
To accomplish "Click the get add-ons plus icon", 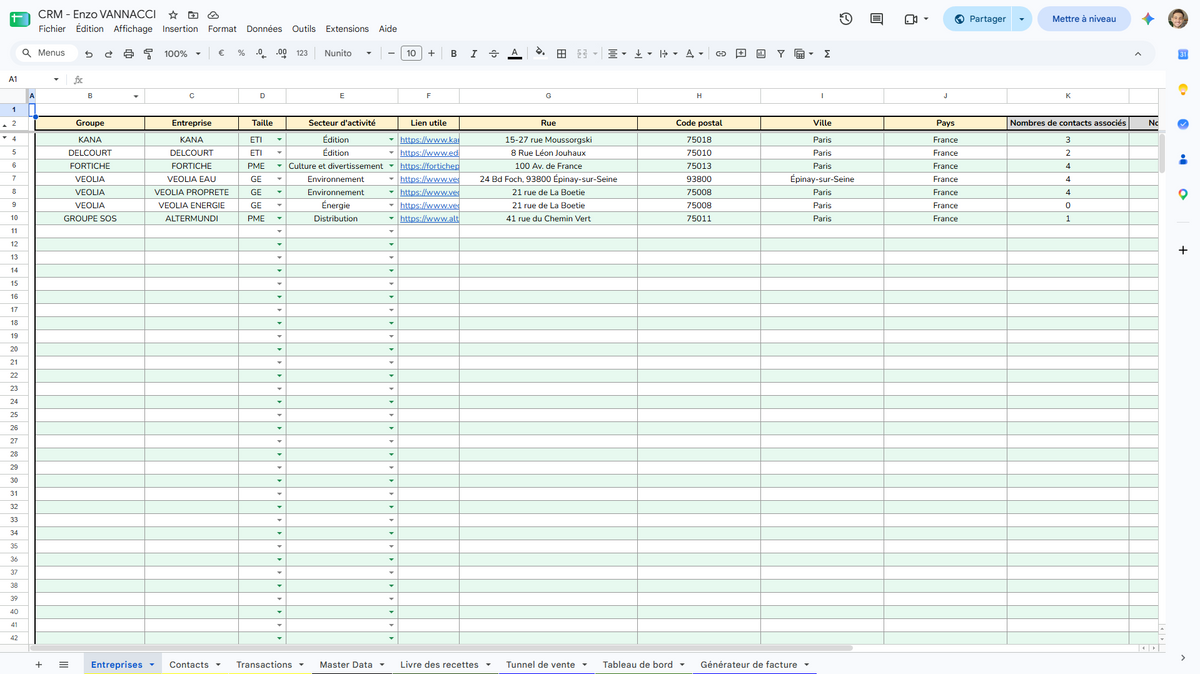I will 1183,250.
